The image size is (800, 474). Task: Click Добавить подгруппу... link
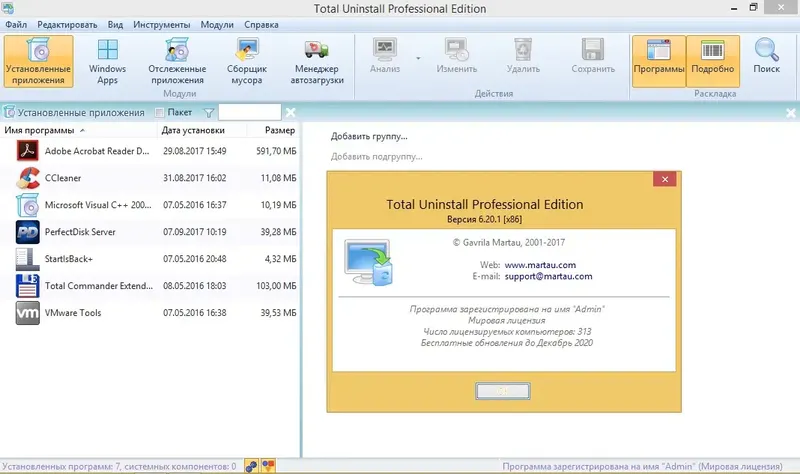click(x=377, y=157)
